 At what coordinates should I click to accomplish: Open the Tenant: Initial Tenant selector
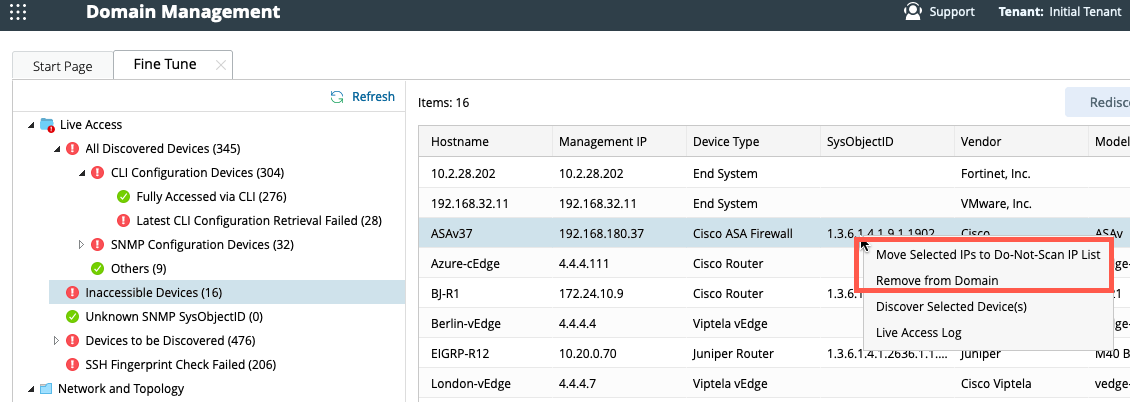tap(1059, 12)
